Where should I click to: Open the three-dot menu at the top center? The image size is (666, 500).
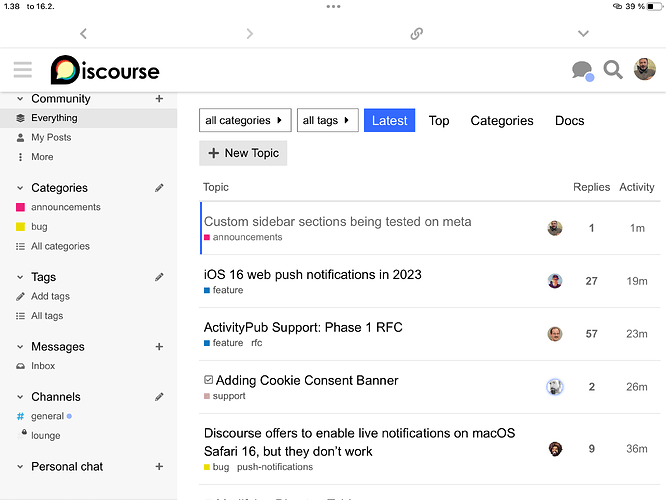click(x=333, y=6)
